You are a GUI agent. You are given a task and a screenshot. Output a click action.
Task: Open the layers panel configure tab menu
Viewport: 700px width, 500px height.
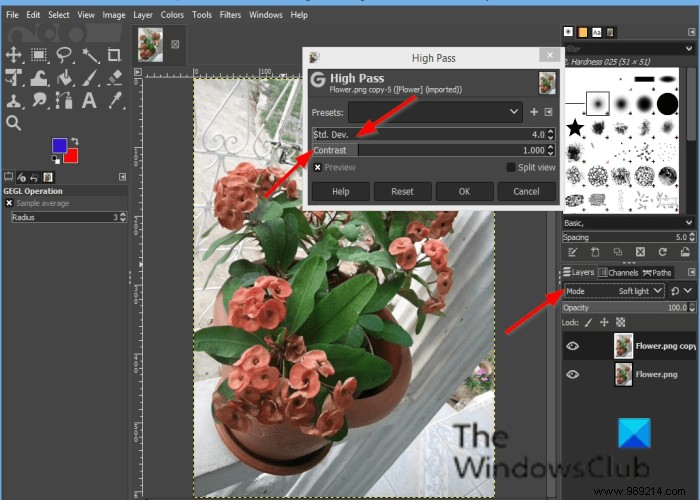pyautogui.click(x=691, y=272)
